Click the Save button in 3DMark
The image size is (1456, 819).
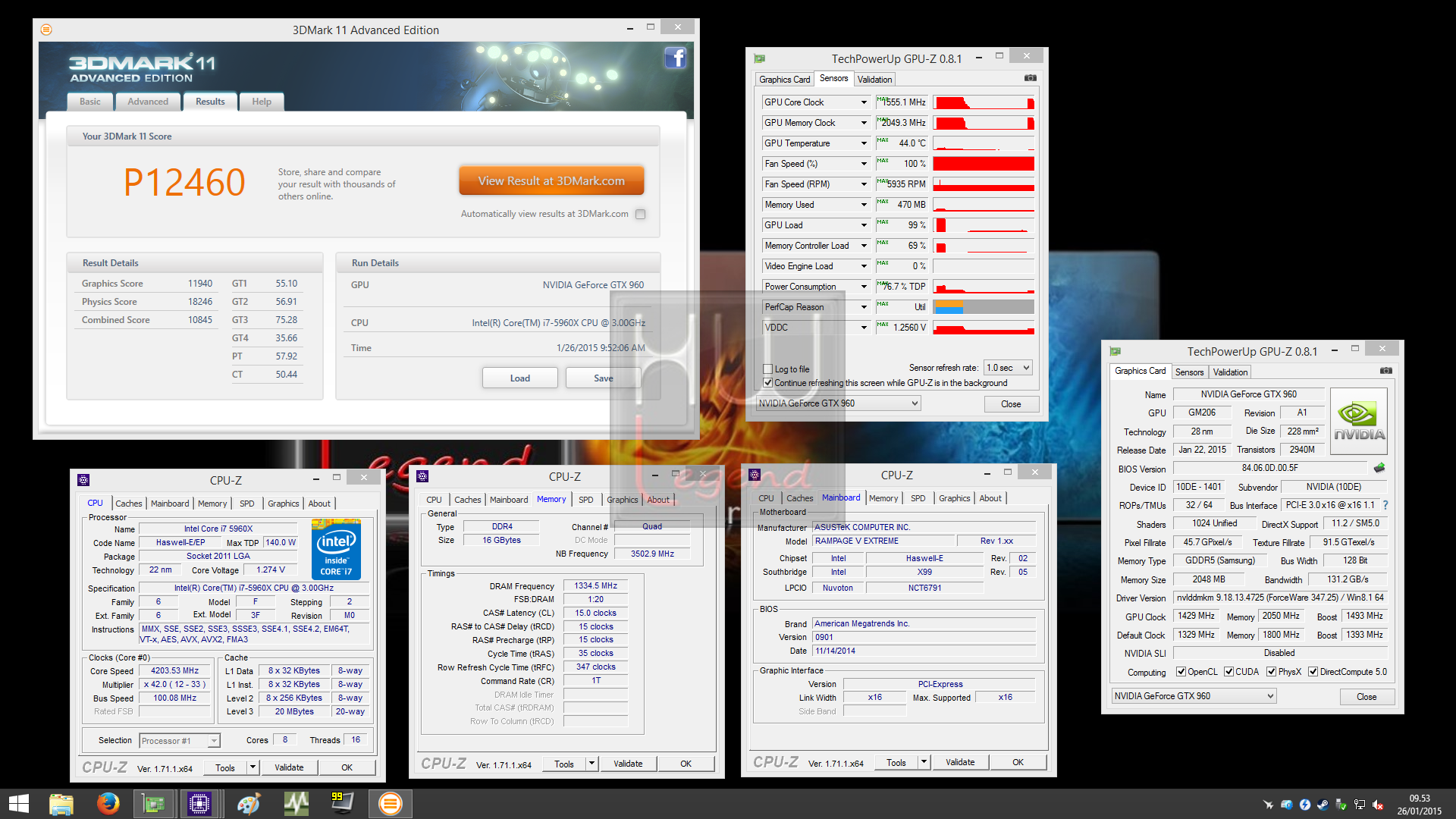(x=603, y=378)
